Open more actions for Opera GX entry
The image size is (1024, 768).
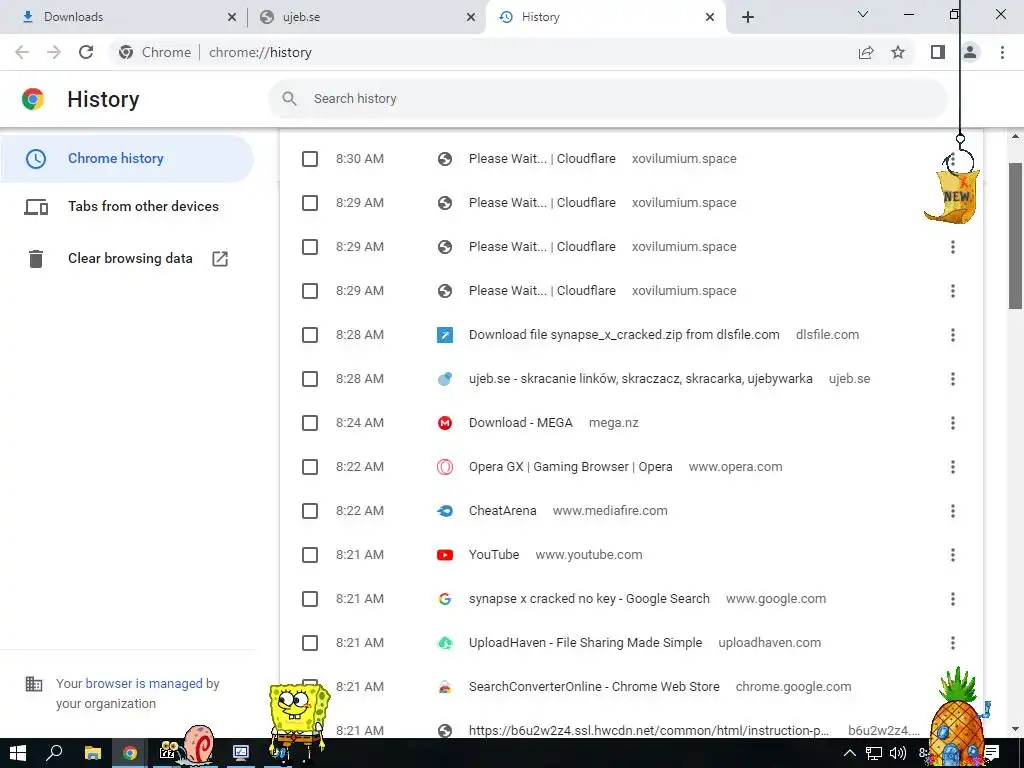pyautogui.click(x=953, y=467)
